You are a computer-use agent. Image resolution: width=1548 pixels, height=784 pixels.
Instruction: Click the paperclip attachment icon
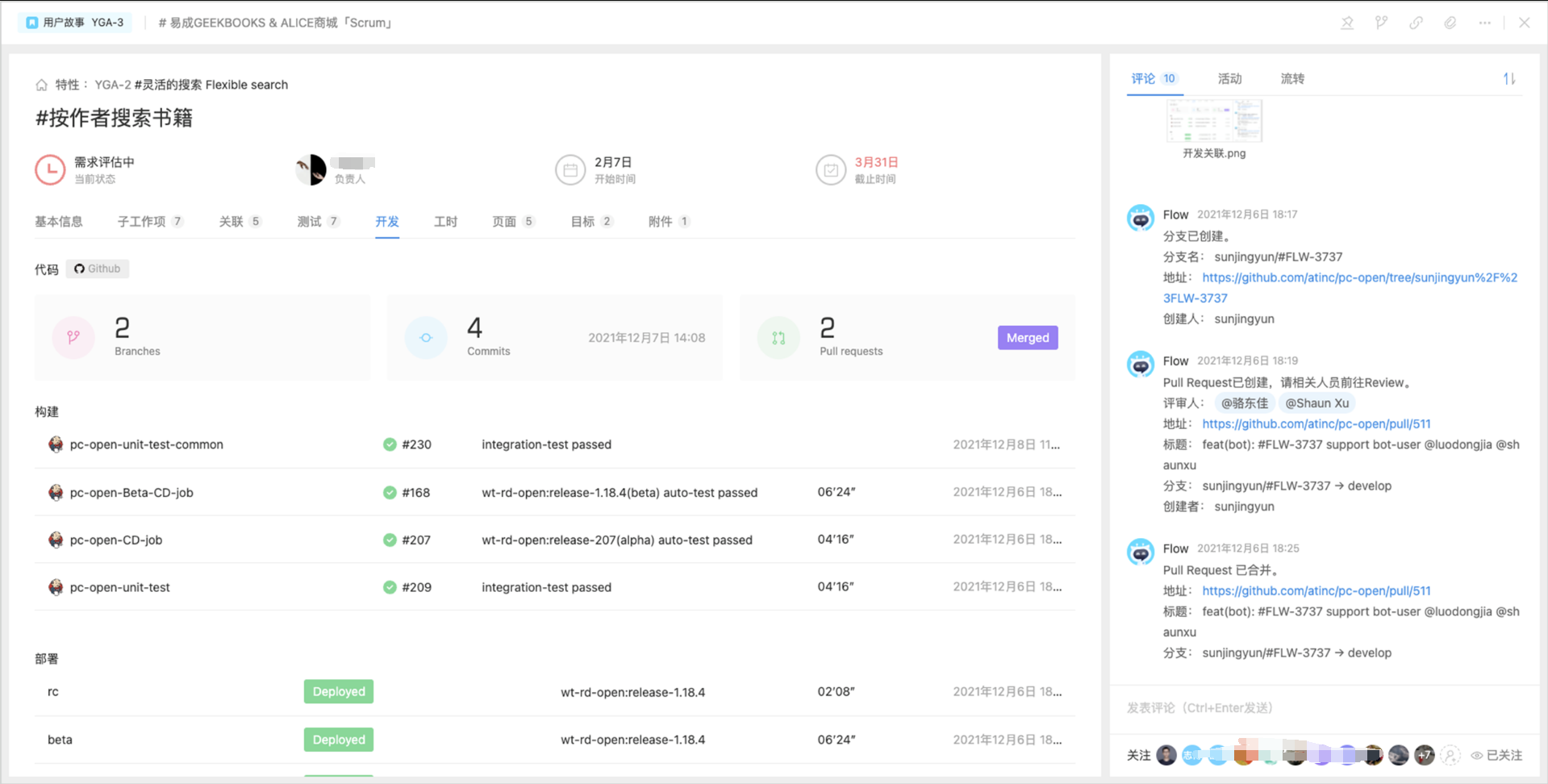(1450, 23)
